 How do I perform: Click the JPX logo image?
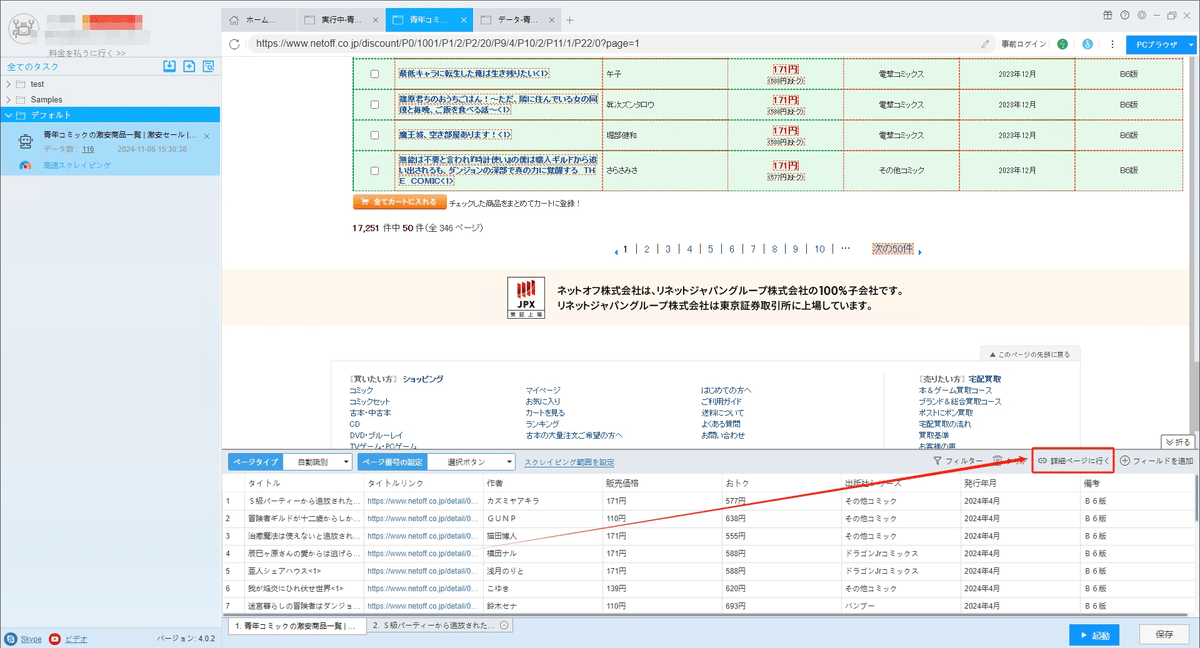[524, 297]
